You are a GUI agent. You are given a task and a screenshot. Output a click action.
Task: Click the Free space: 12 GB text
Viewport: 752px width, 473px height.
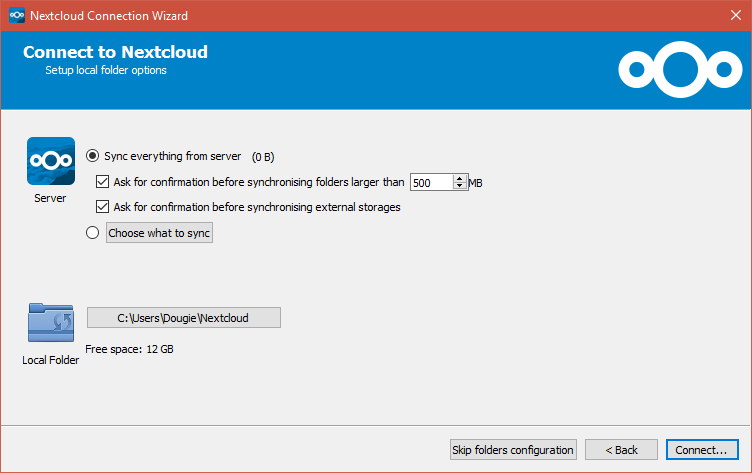click(129, 349)
